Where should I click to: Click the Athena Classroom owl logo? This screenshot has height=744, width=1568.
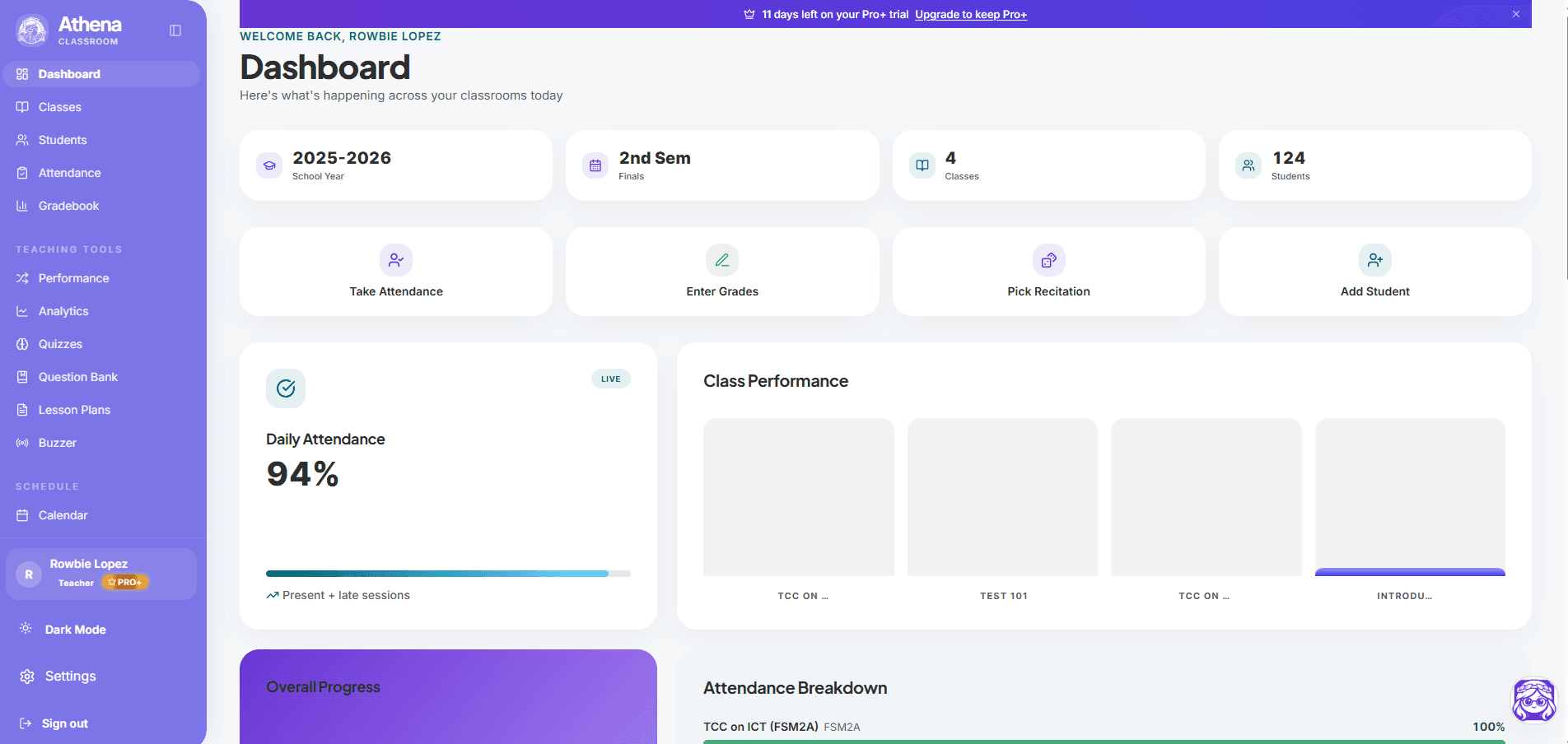[32, 30]
